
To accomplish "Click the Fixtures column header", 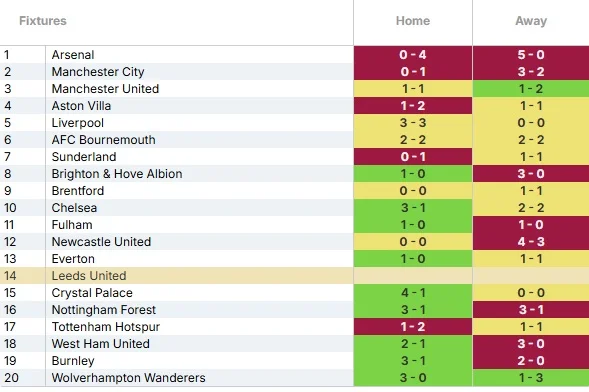I will tap(43, 21).
